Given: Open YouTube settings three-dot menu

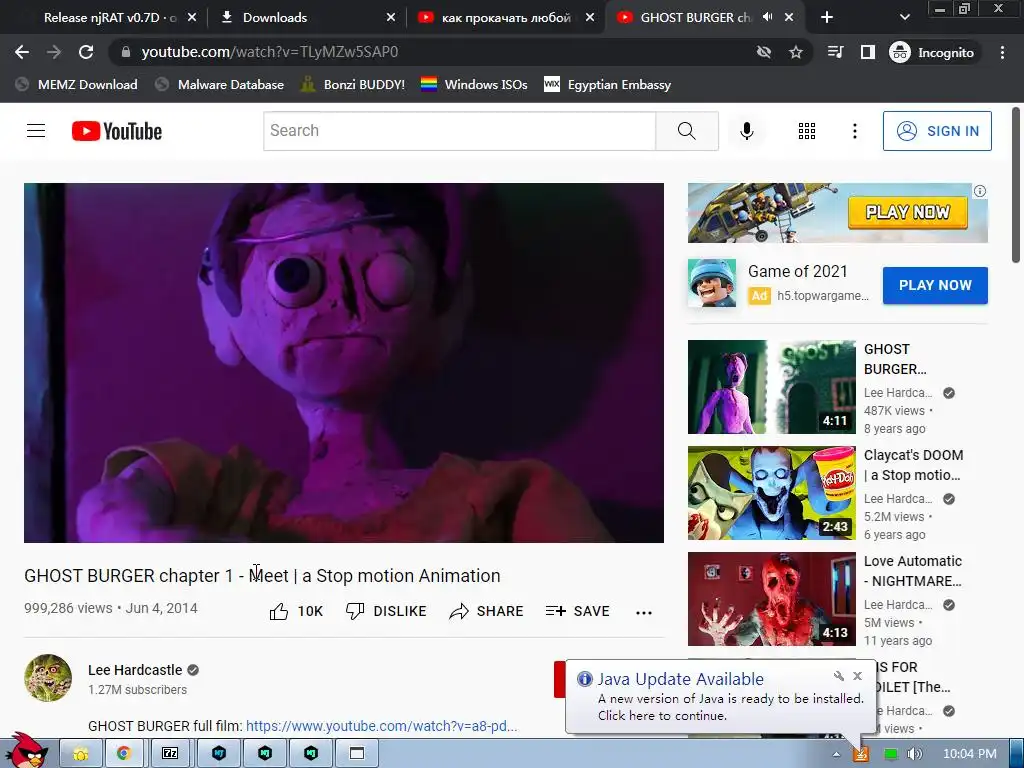Looking at the screenshot, I should pyautogui.click(x=854, y=131).
